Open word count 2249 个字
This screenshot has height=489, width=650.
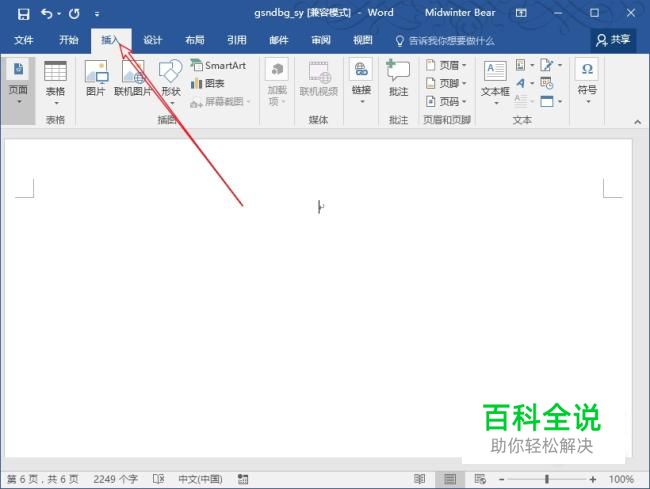(x=115, y=479)
